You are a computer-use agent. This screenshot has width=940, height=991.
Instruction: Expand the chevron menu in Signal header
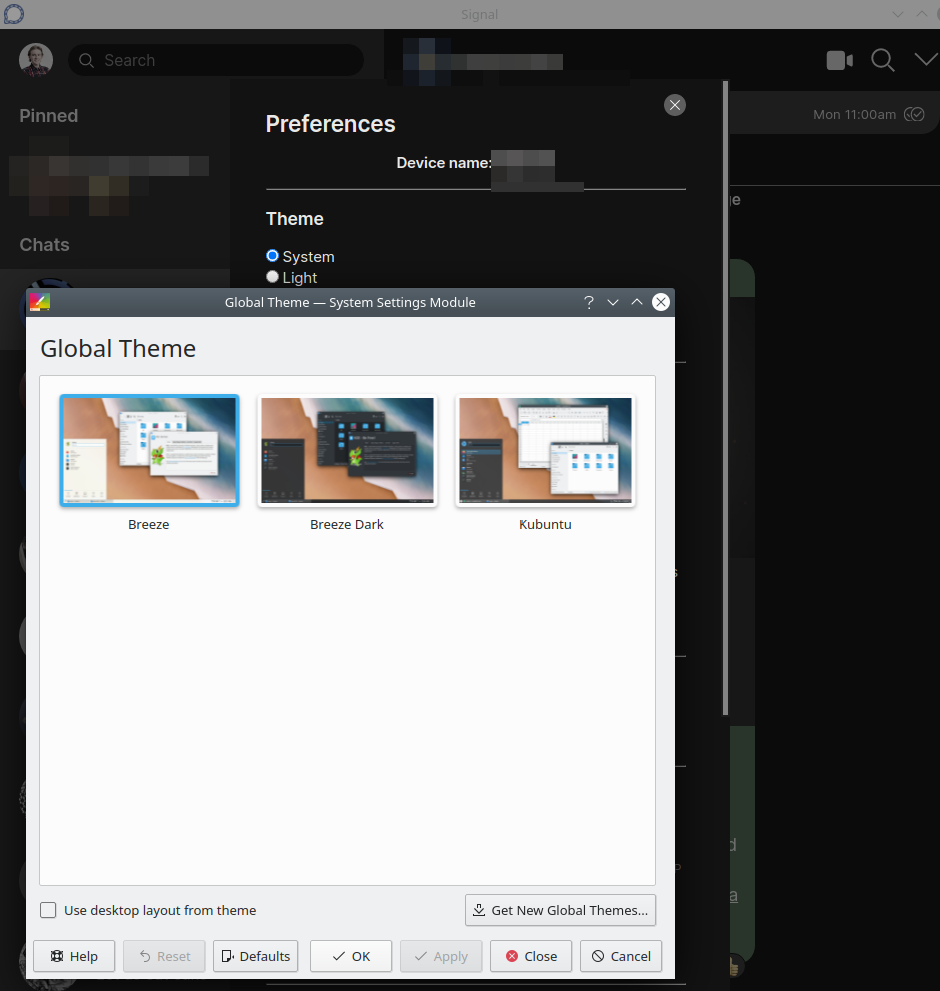coord(926,60)
